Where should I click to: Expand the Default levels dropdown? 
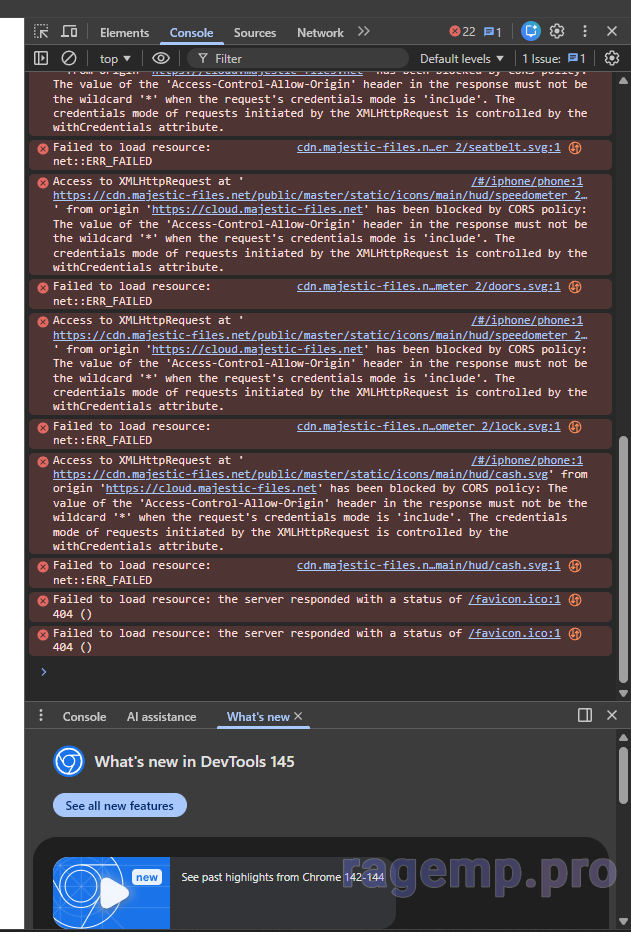point(461,59)
